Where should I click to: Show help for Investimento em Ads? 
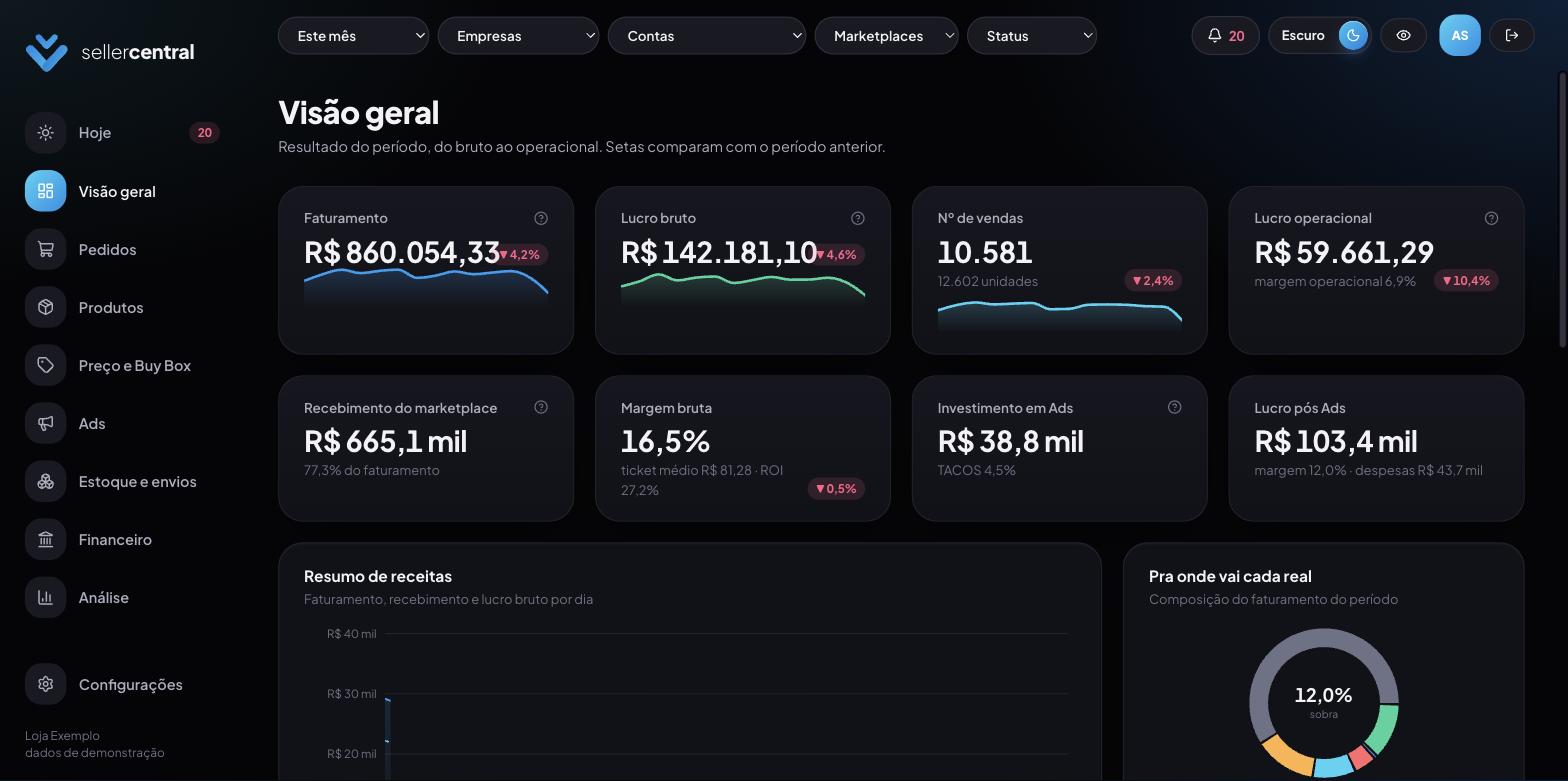(x=1175, y=407)
